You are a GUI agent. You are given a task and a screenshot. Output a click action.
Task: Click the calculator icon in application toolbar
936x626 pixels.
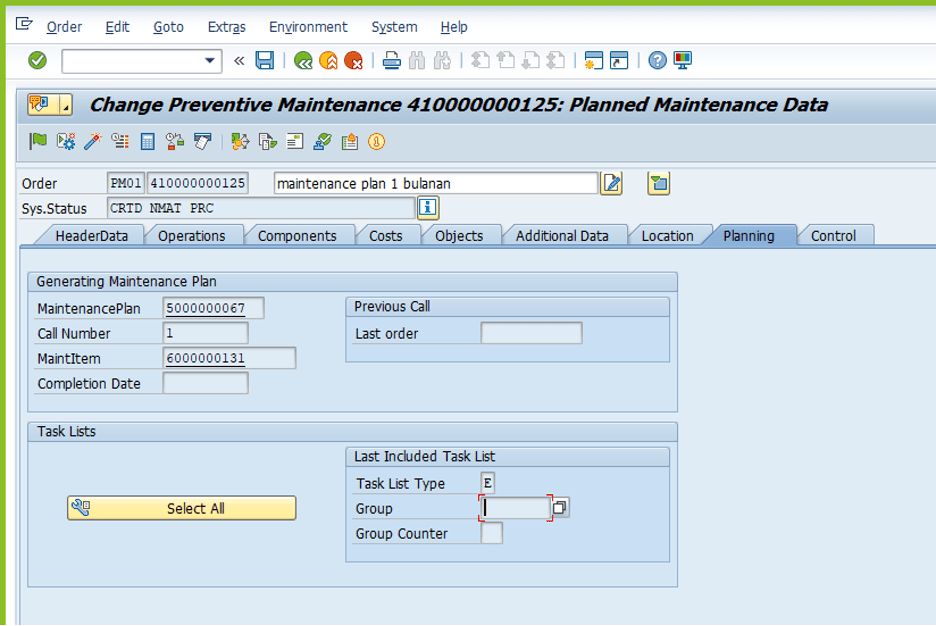[147, 142]
